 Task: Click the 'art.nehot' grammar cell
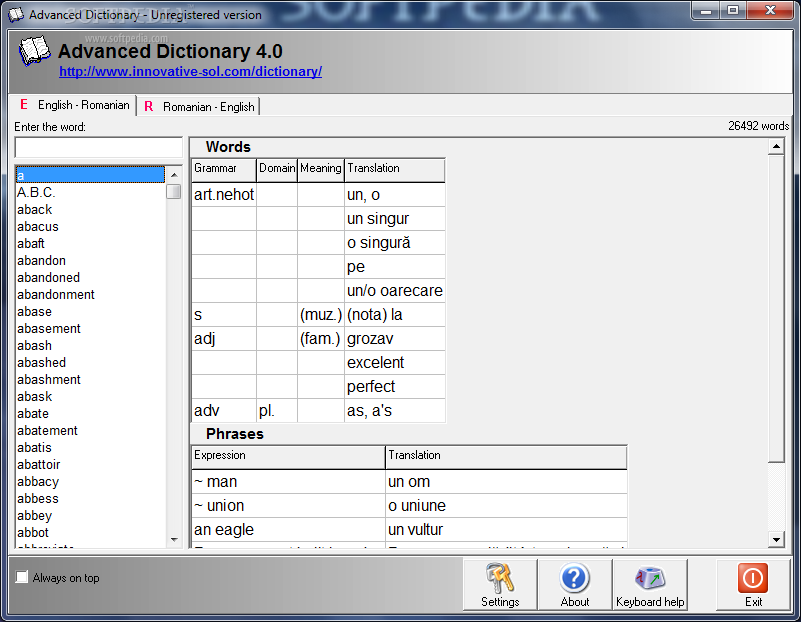224,195
